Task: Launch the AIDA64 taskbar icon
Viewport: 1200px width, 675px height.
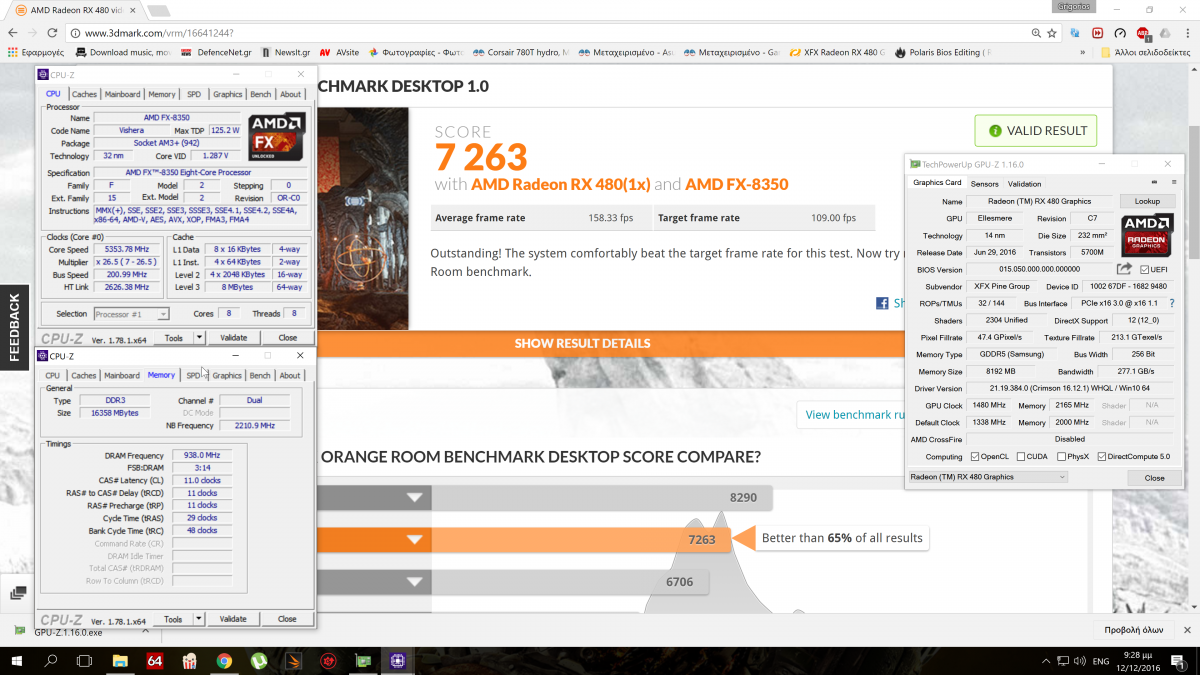Action: (154, 660)
